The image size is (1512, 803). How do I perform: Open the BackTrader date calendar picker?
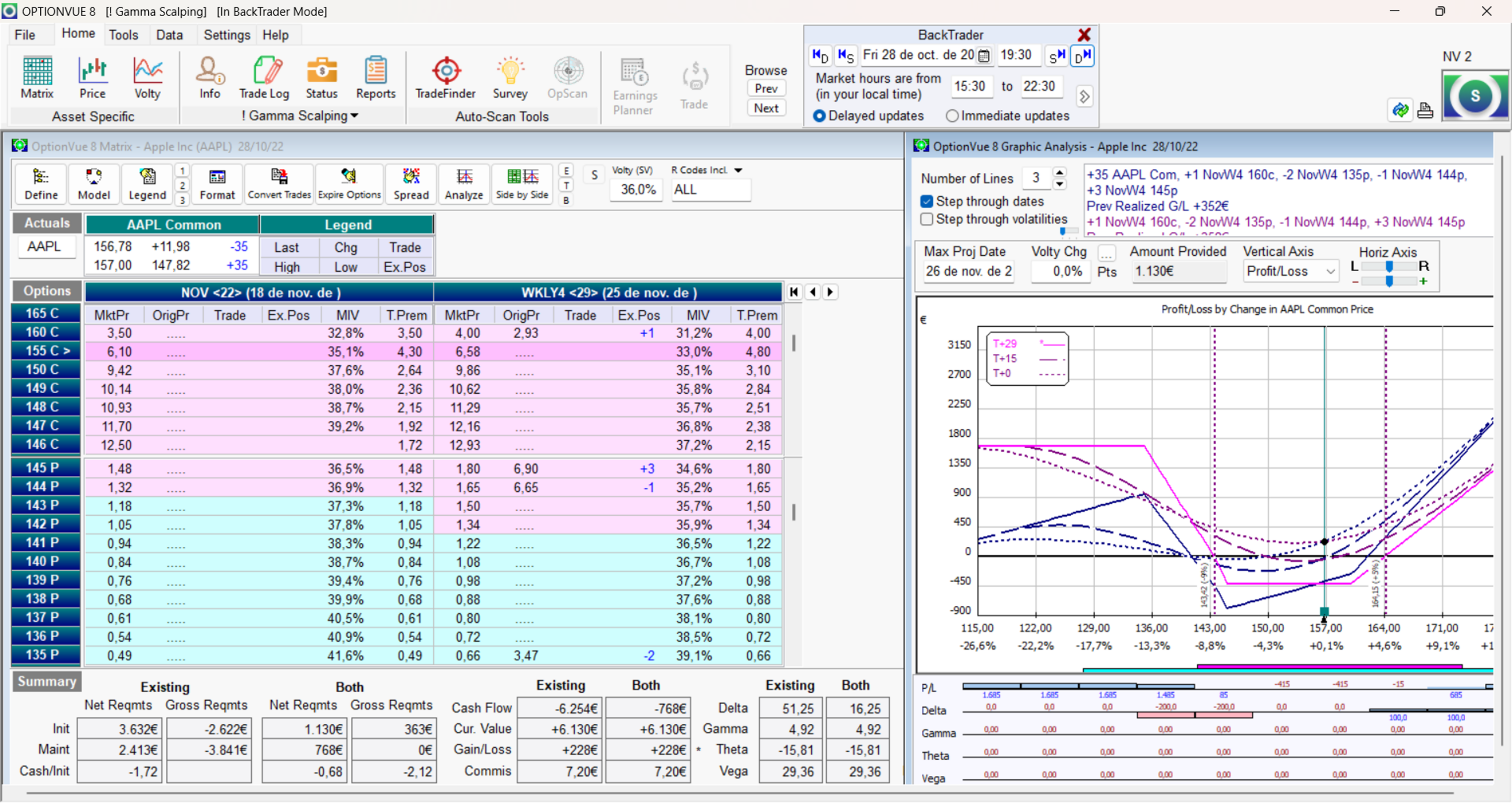(984, 56)
